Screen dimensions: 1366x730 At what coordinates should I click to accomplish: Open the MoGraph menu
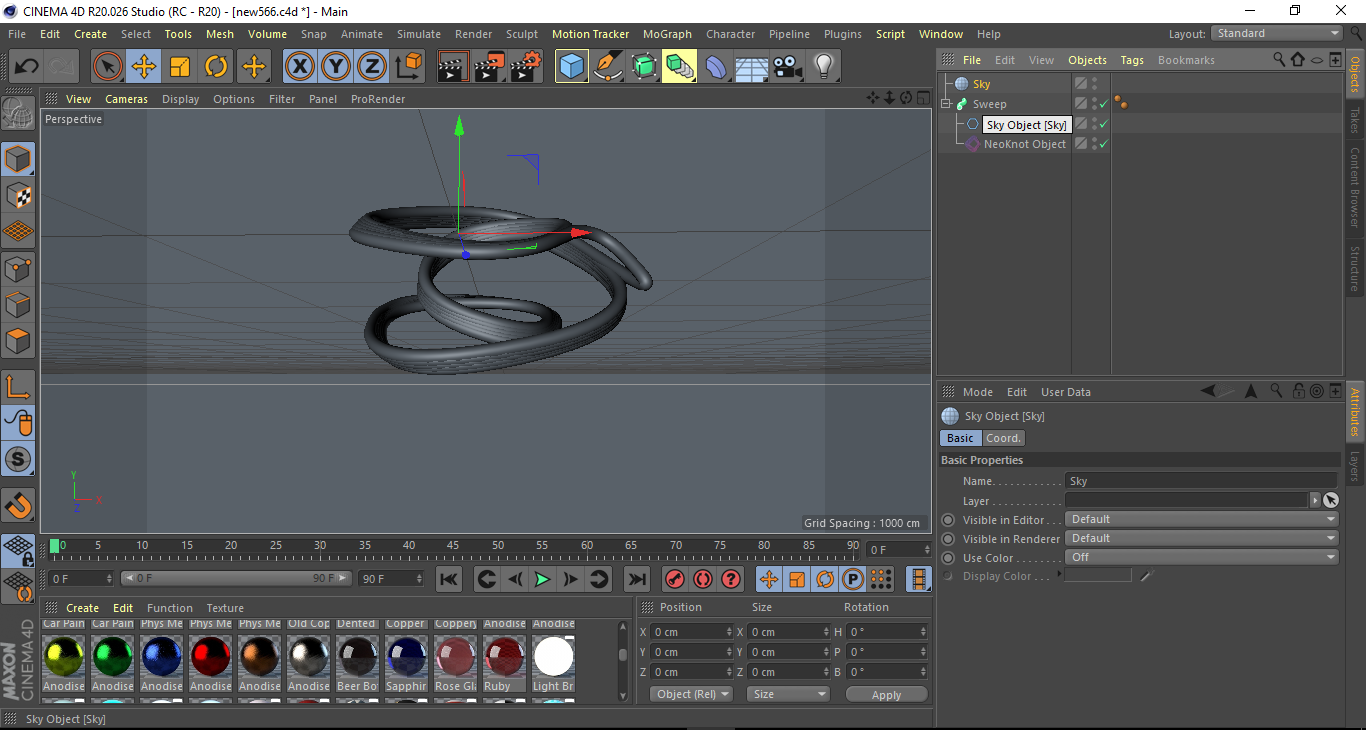click(x=667, y=34)
